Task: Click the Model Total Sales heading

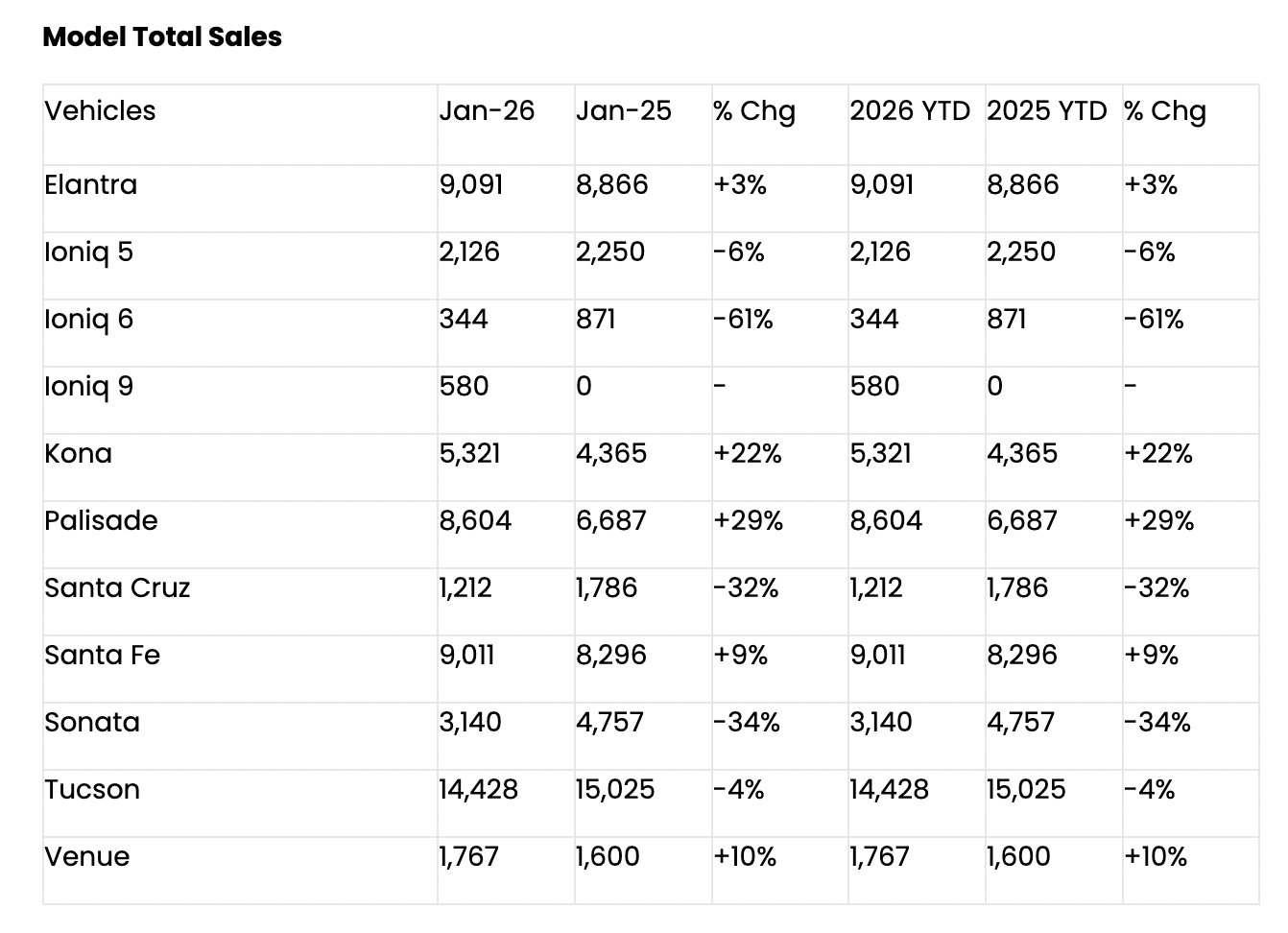Action: 162,37
